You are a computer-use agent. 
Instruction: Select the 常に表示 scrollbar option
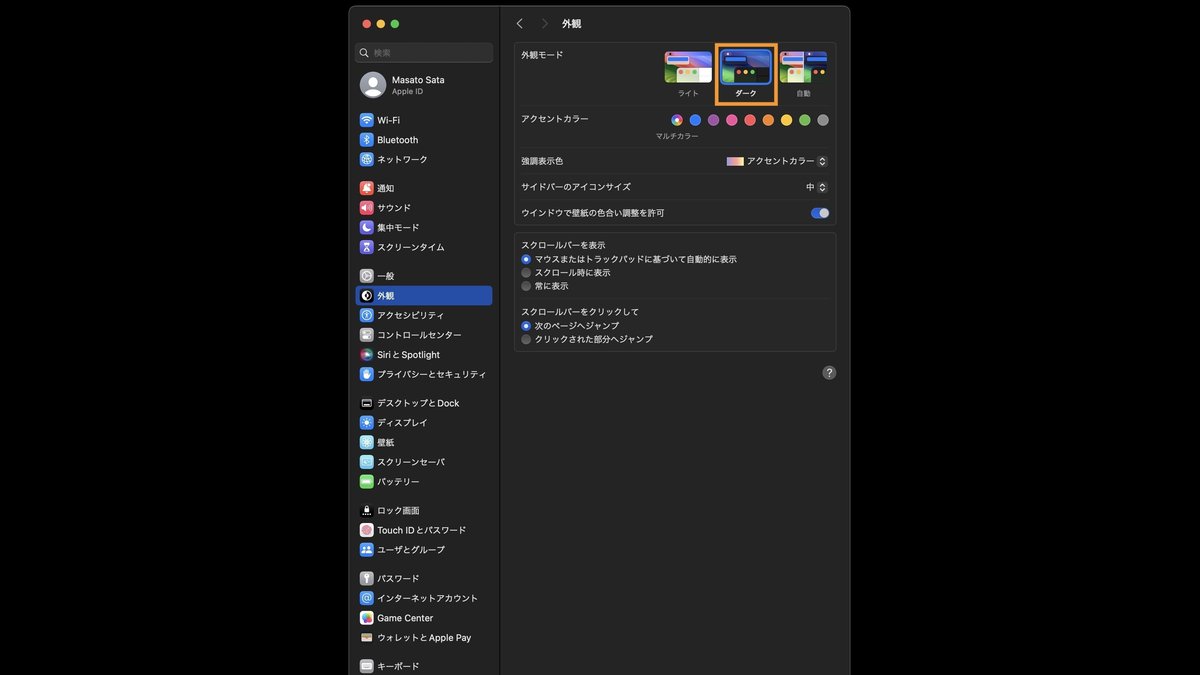[x=526, y=286]
